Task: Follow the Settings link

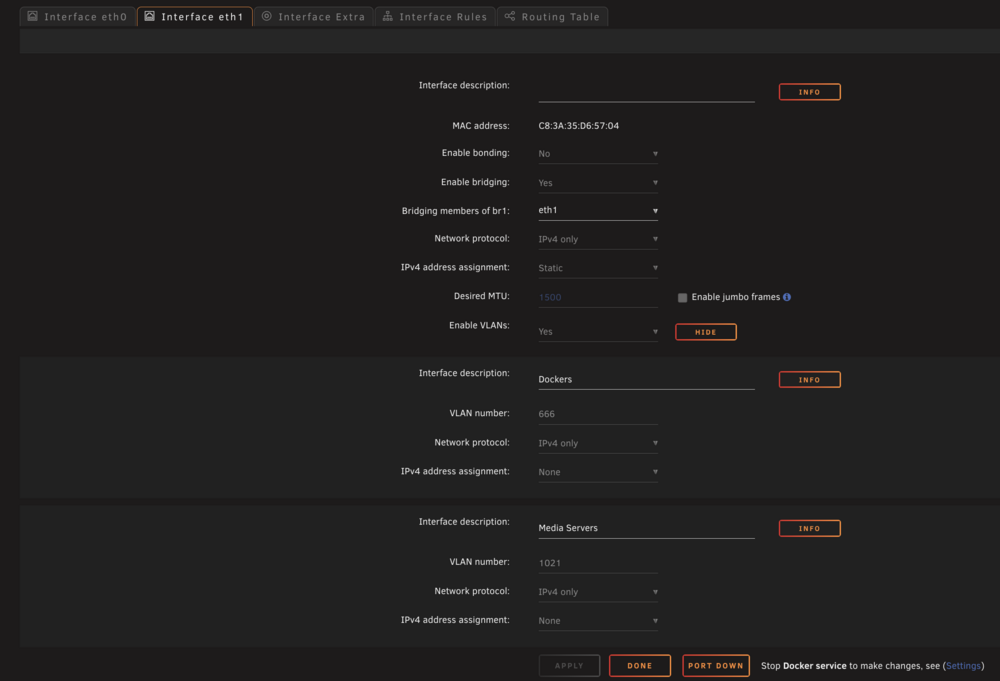Action: [x=963, y=666]
